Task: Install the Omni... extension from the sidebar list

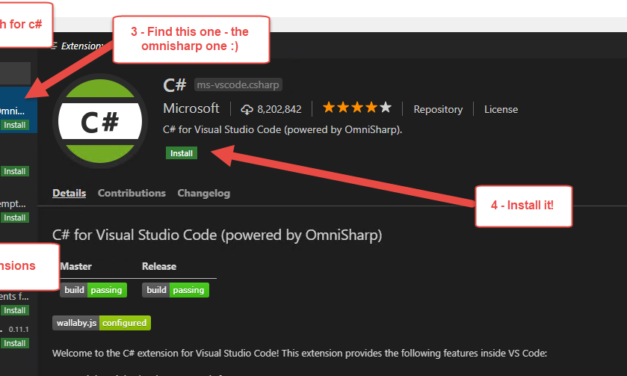Action: [14, 125]
